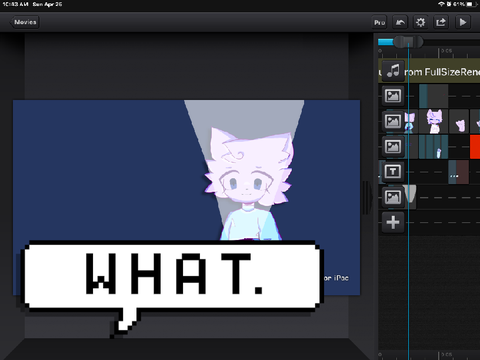
Task: Go back to Movies list
Action: [x=24, y=22]
